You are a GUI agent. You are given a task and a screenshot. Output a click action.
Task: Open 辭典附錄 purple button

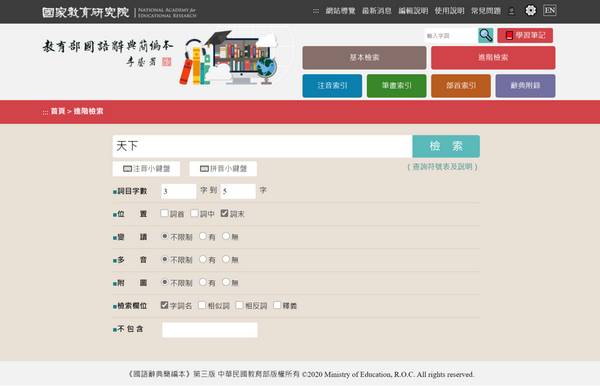click(x=525, y=86)
